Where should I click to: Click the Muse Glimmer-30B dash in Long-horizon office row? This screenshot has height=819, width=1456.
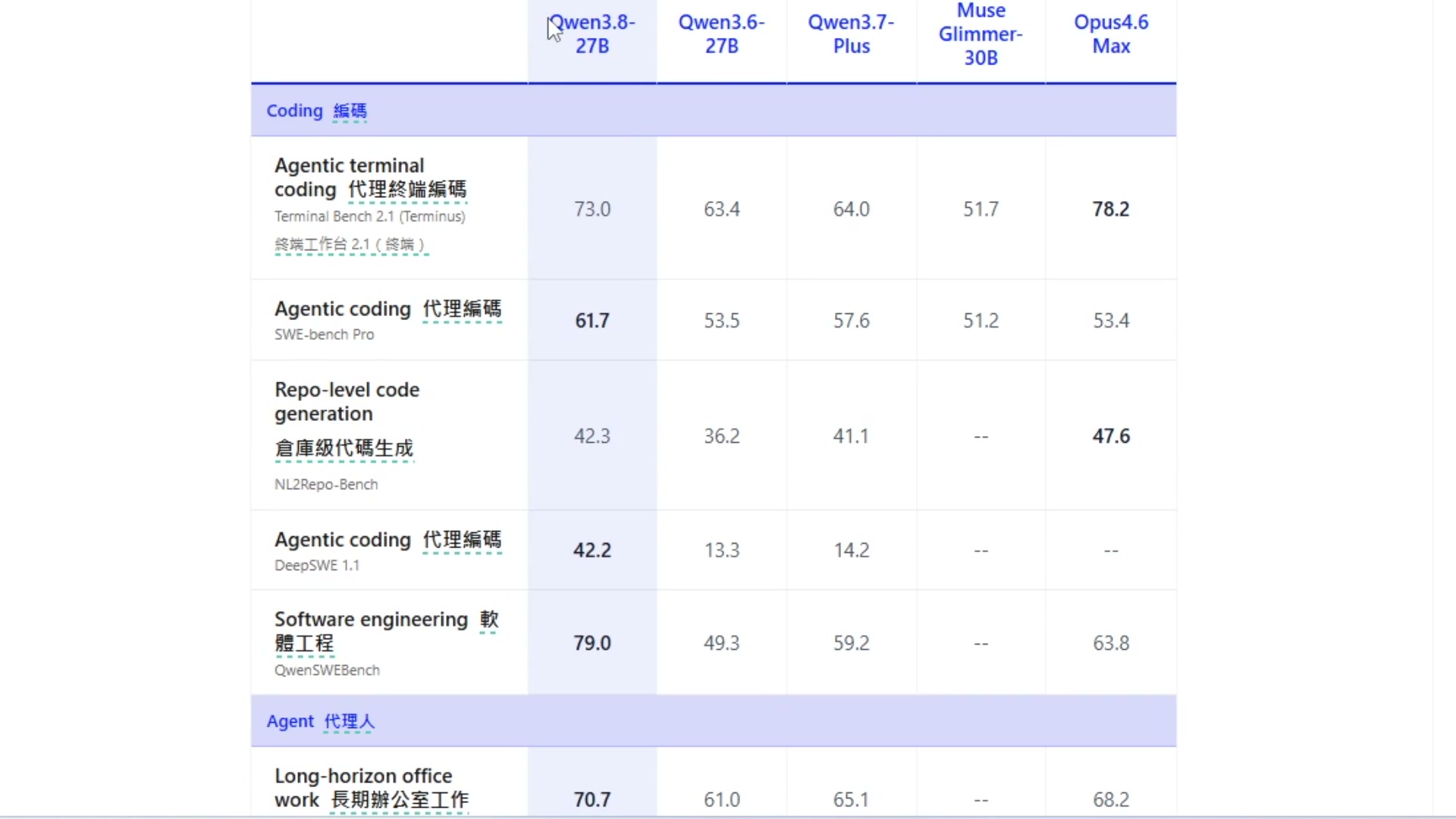pyautogui.click(x=981, y=800)
